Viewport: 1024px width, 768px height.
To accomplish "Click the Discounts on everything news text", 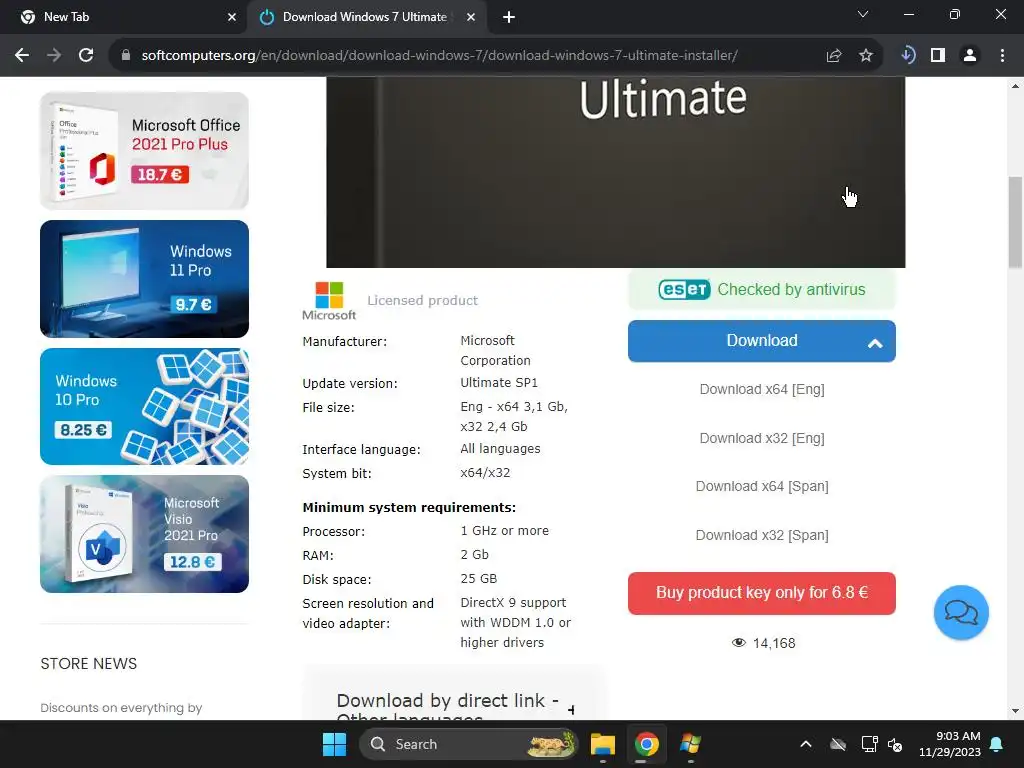I will [121, 708].
